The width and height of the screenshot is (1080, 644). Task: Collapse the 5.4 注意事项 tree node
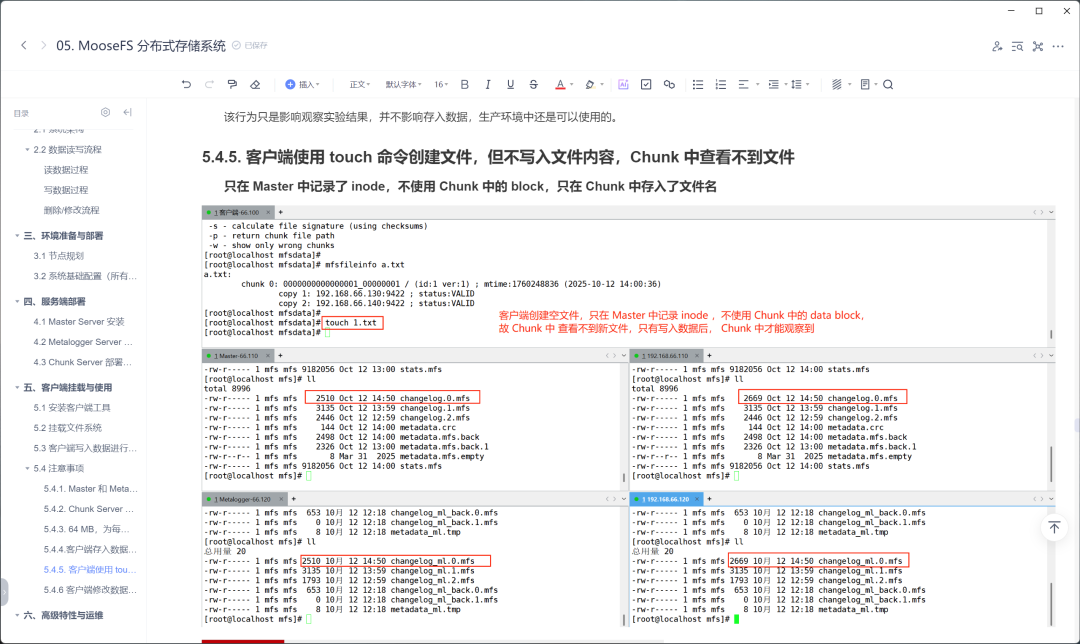27,468
